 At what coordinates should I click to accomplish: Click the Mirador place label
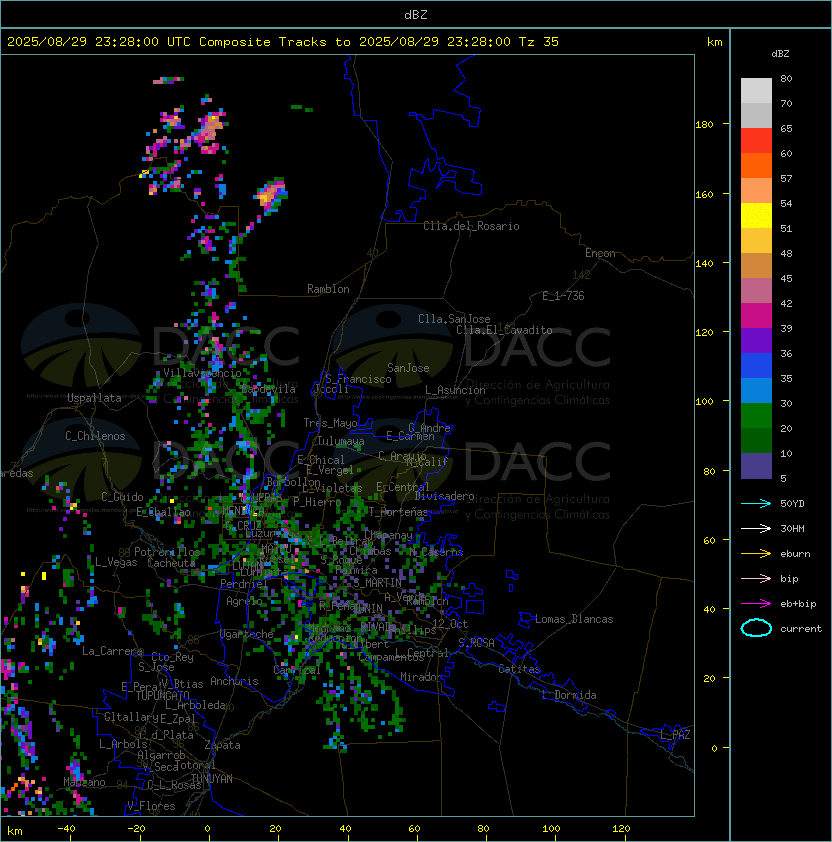click(x=421, y=677)
